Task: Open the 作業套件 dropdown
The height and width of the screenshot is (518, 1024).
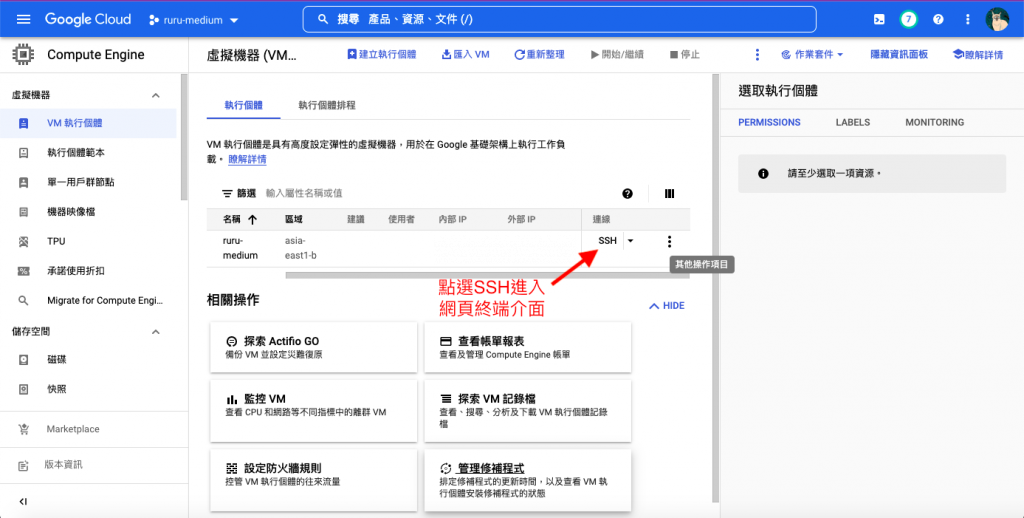Action: click(x=812, y=55)
